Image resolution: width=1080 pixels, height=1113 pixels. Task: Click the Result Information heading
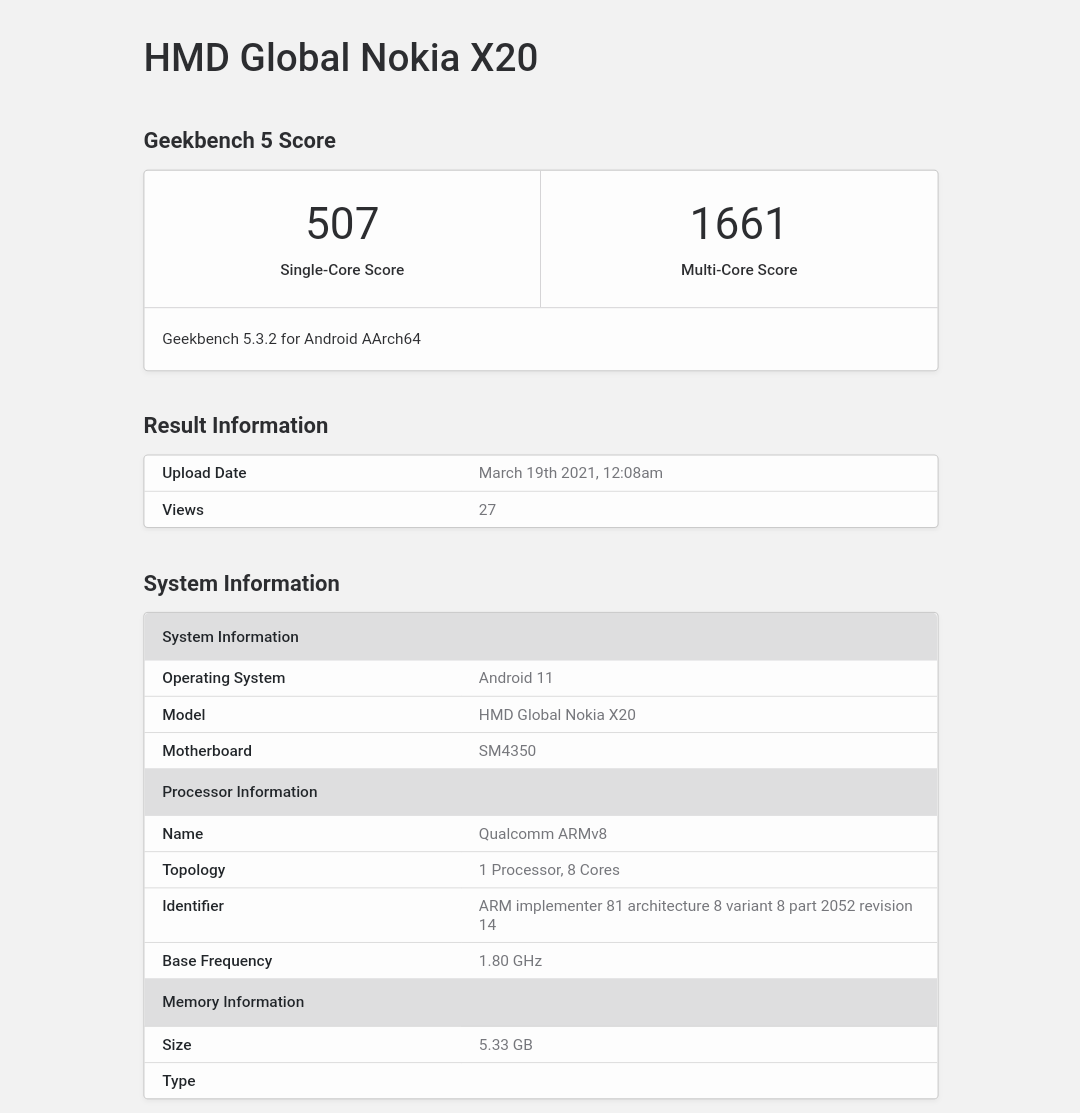(235, 426)
